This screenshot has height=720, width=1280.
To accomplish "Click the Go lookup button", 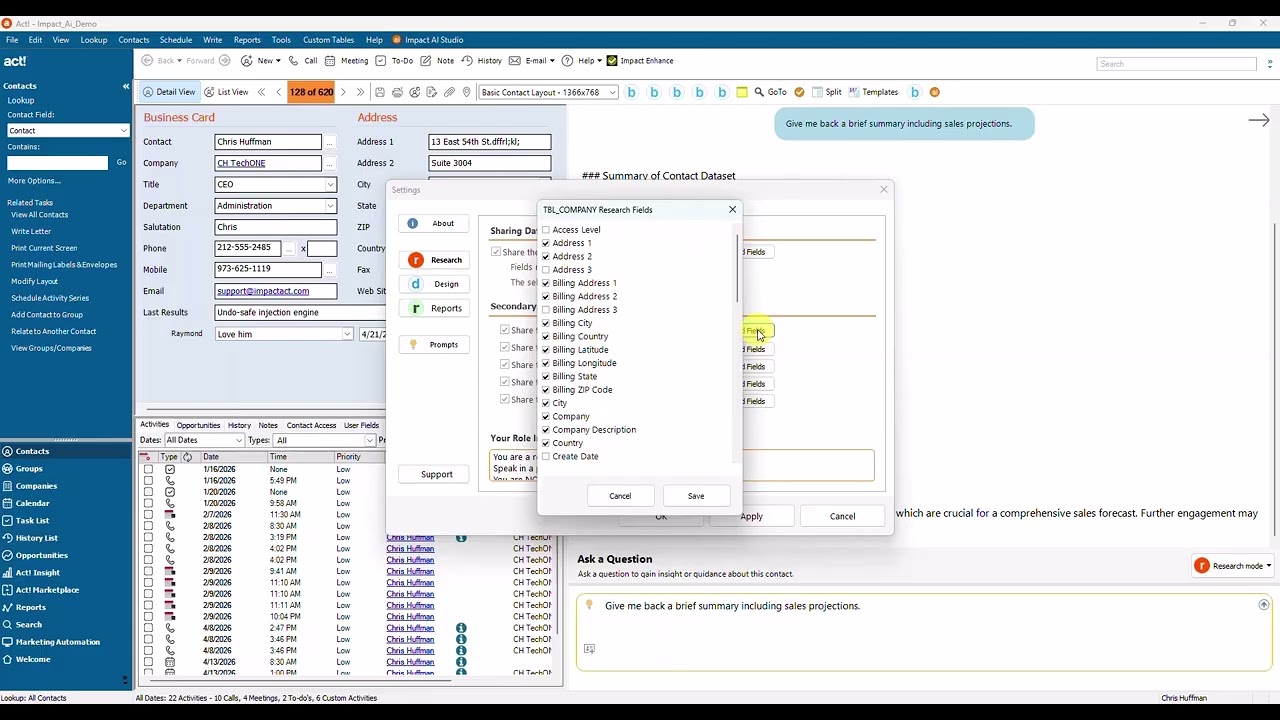I will [x=121, y=163].
